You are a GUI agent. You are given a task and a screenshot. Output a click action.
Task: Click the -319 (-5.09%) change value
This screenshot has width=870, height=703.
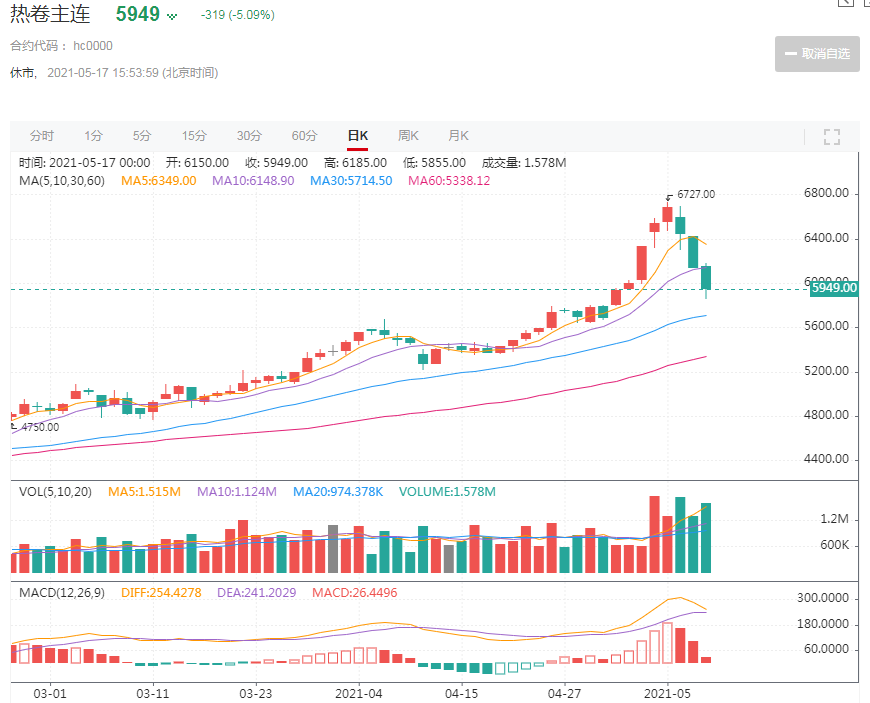click(x=237, y=15)
